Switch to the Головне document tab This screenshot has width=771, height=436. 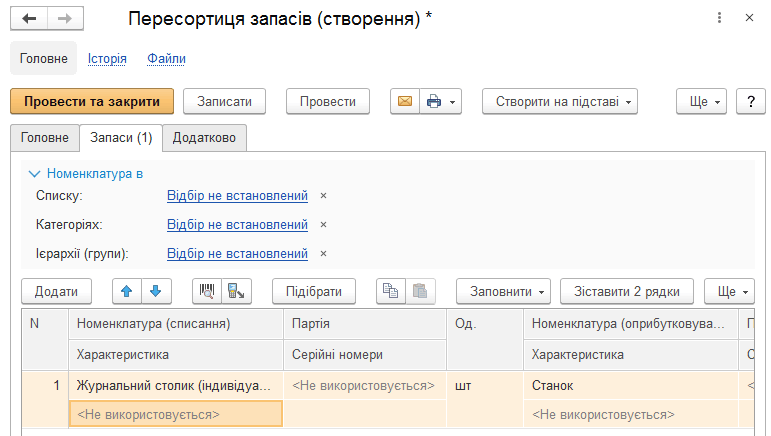[x=45, y=138]
